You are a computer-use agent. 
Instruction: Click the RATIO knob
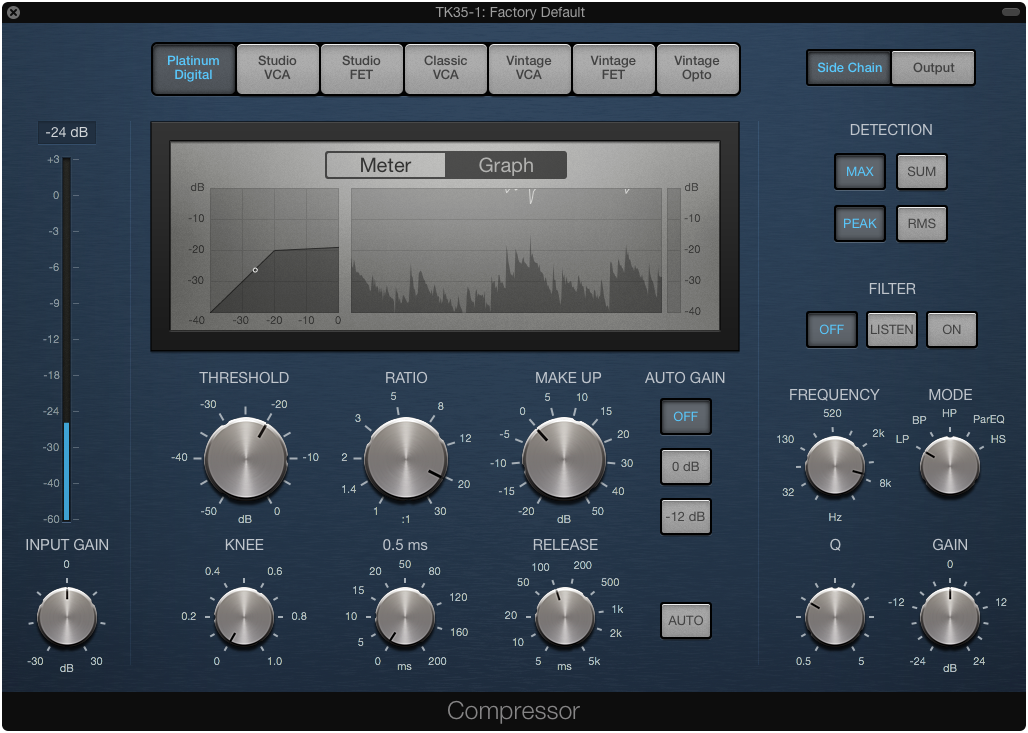pos(405,458)
